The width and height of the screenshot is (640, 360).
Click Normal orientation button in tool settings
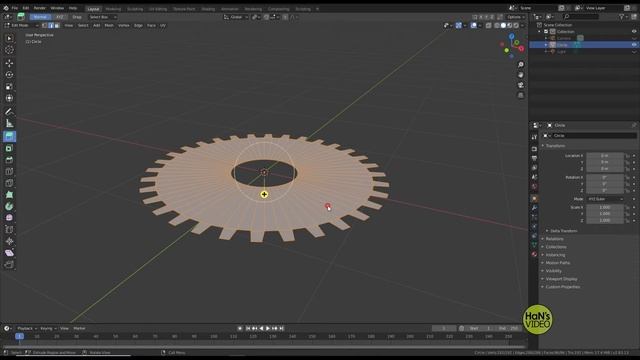coord(40,17)
